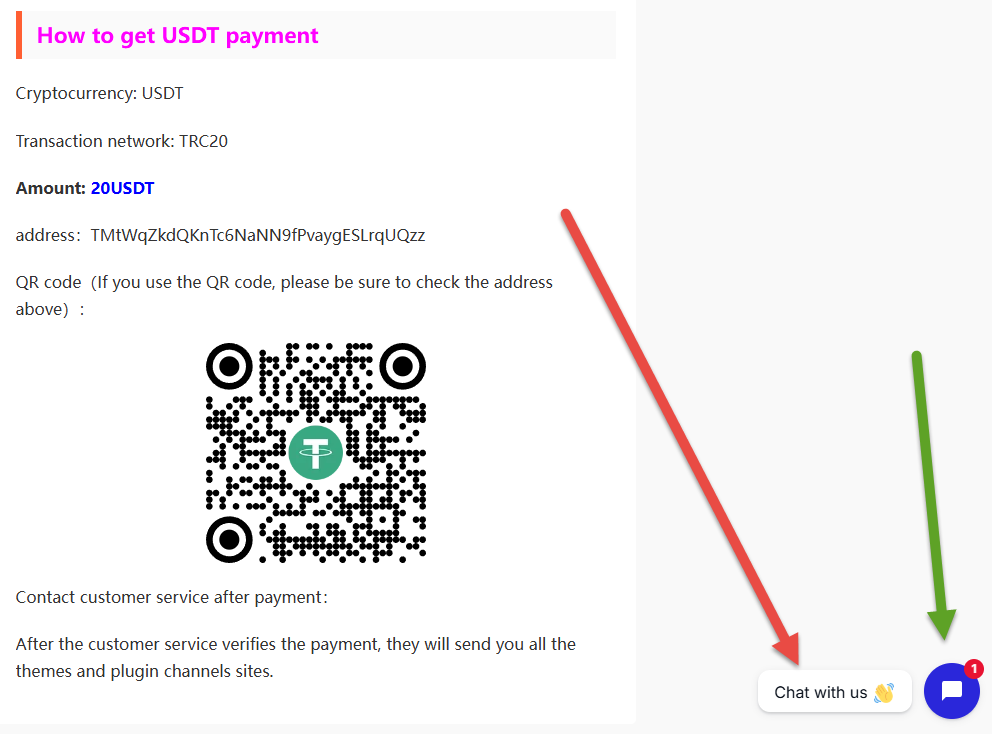This screenshot has width=992, height=734.
Task: Open the blue chat bubble widget
Action: pos(952,690)
